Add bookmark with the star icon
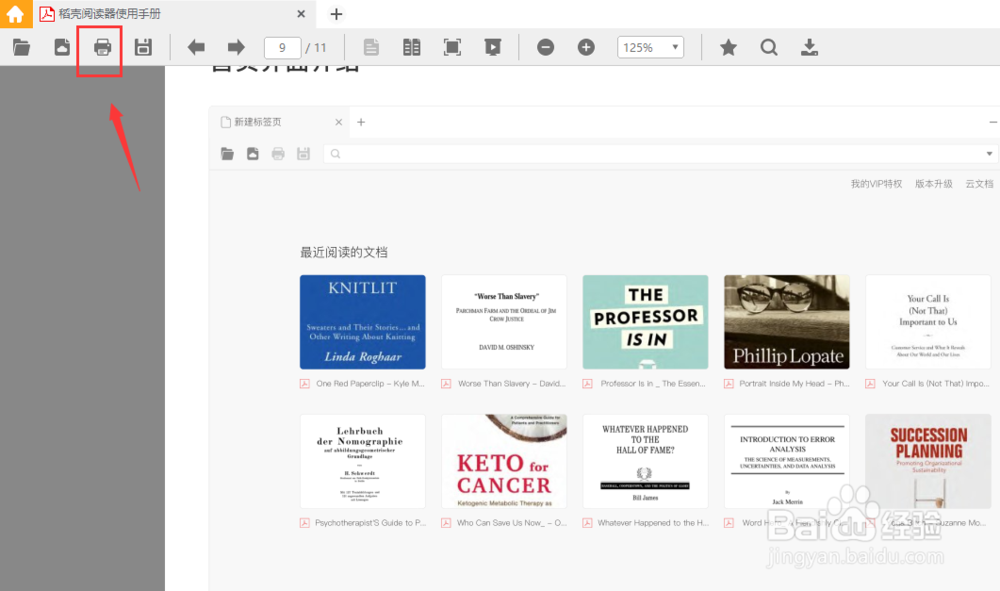1000x591 pixels. click(728, 47)
